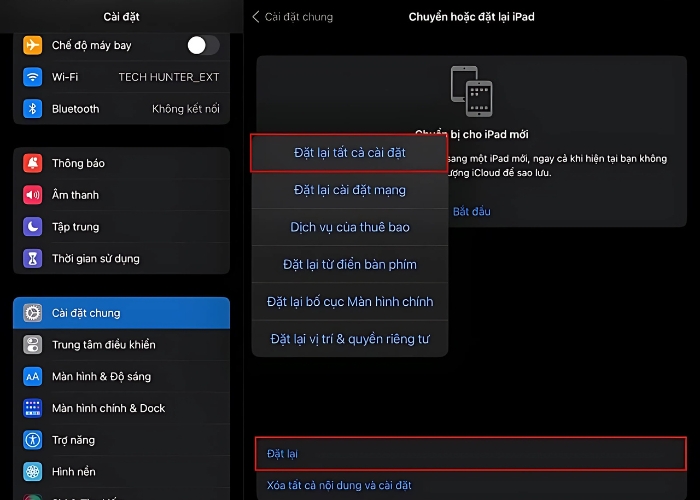Select Đặt lại tất cả cài đặt

pyautogui.click(x=350, y=153)
